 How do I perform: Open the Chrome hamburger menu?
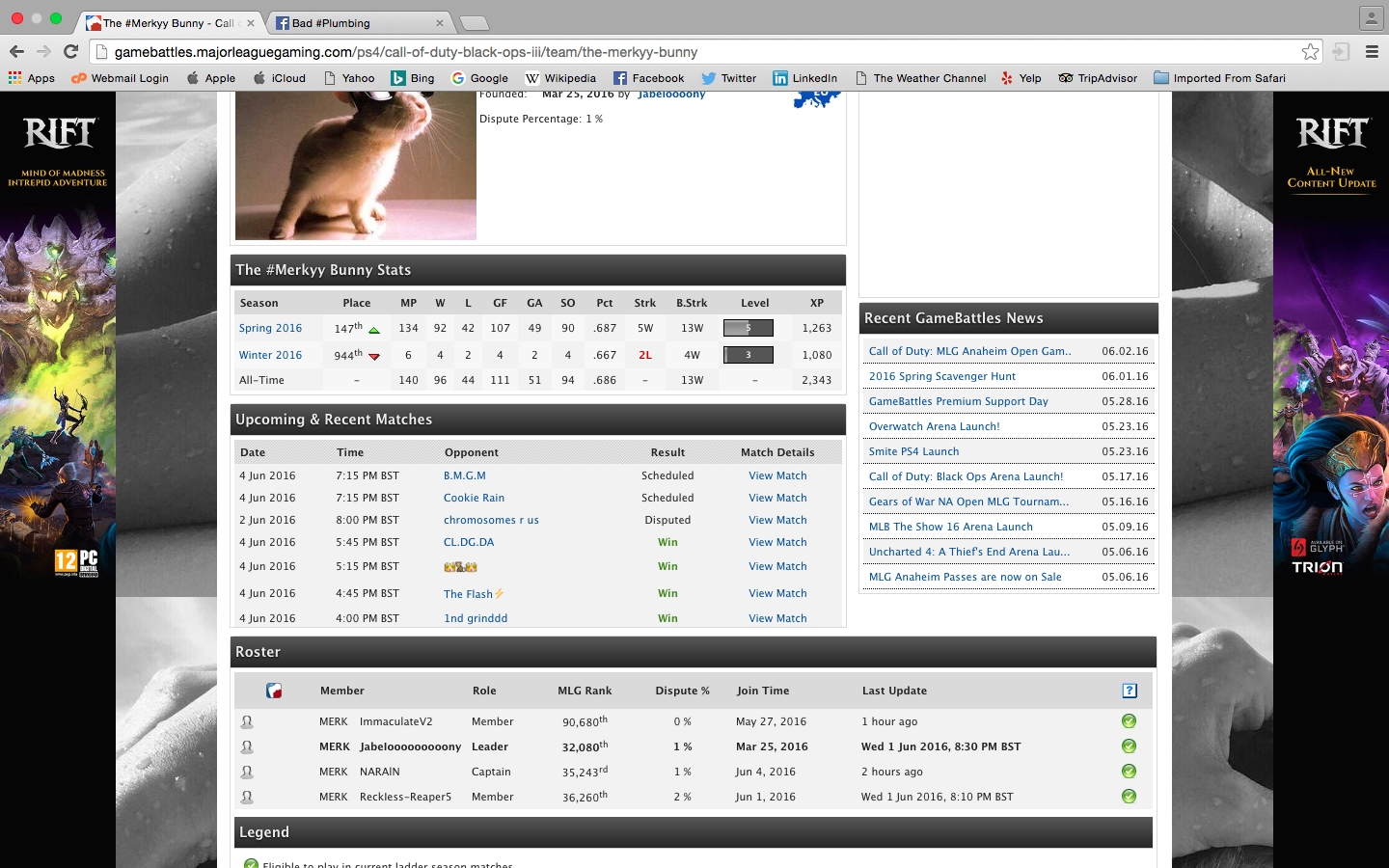[x=1372, y=52]
